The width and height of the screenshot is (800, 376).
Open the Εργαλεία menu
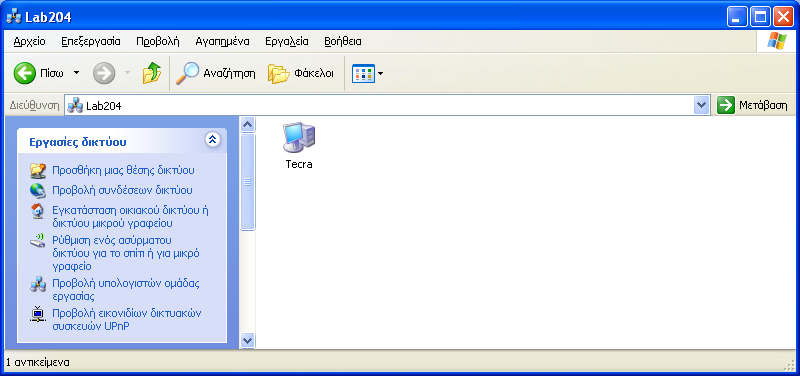tap(287, 42)
